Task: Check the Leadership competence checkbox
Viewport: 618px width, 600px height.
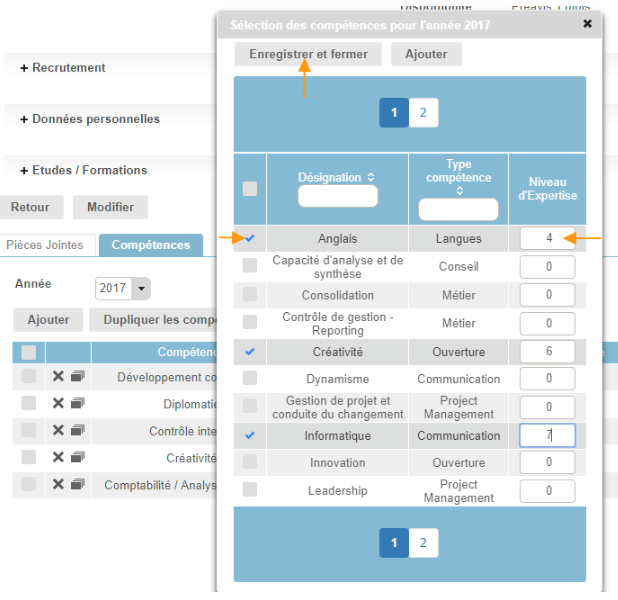Action: (x=250, y=490)
